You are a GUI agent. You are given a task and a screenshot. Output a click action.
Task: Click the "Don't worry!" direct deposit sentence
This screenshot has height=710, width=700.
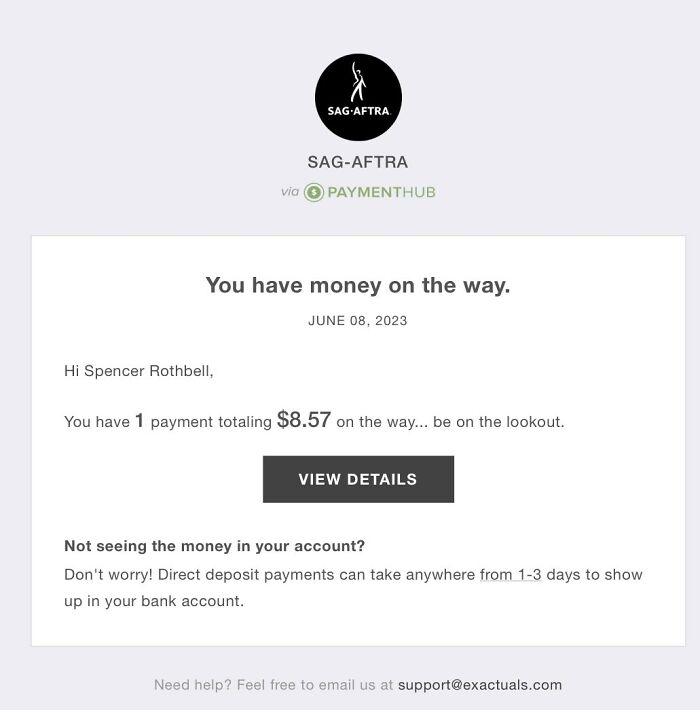[x=270, y=575]
